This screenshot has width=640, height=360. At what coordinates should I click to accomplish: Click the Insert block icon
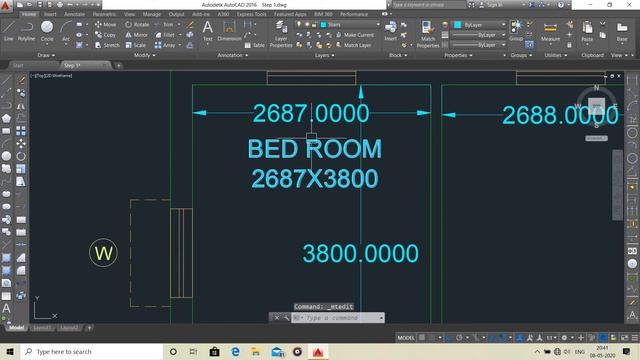[391, 31]
